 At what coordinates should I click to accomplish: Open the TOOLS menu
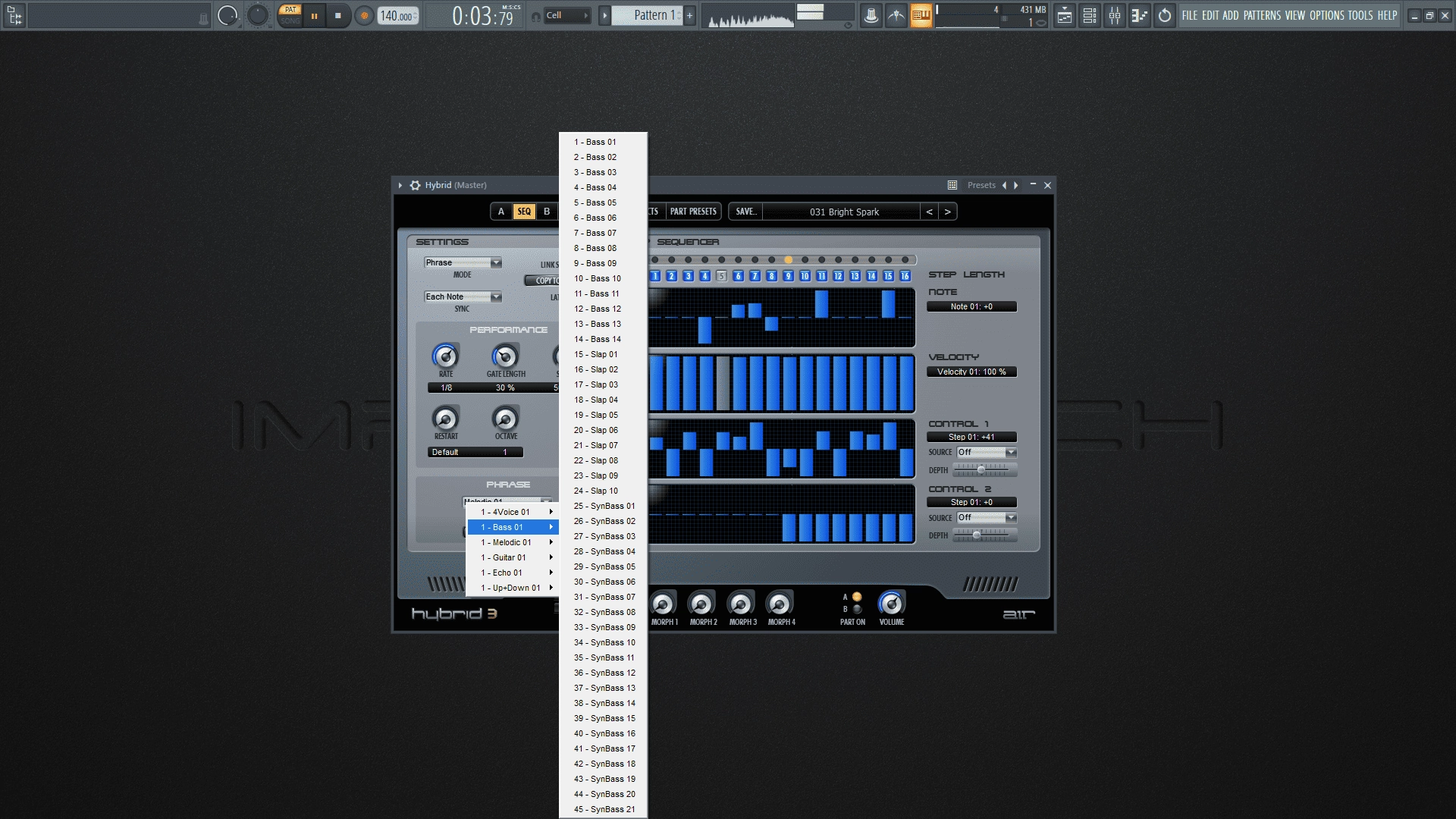[1360, 15]
